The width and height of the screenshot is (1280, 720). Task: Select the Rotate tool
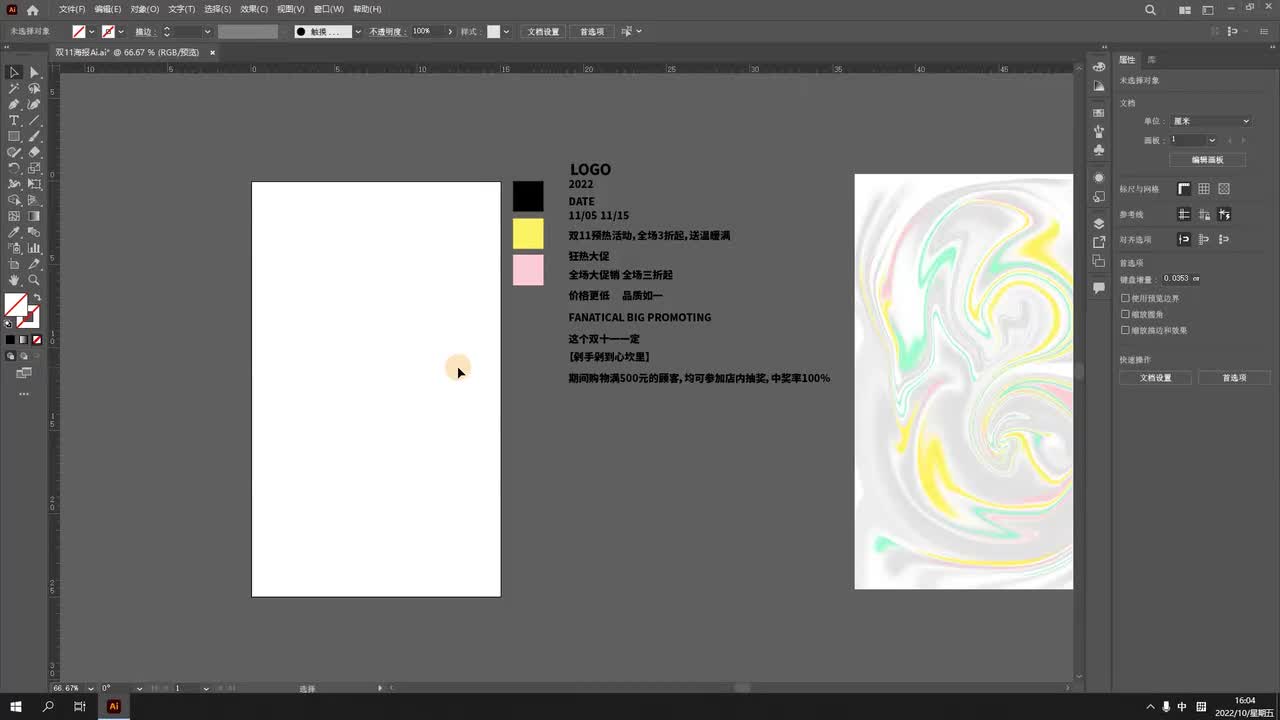pos(14,168)
